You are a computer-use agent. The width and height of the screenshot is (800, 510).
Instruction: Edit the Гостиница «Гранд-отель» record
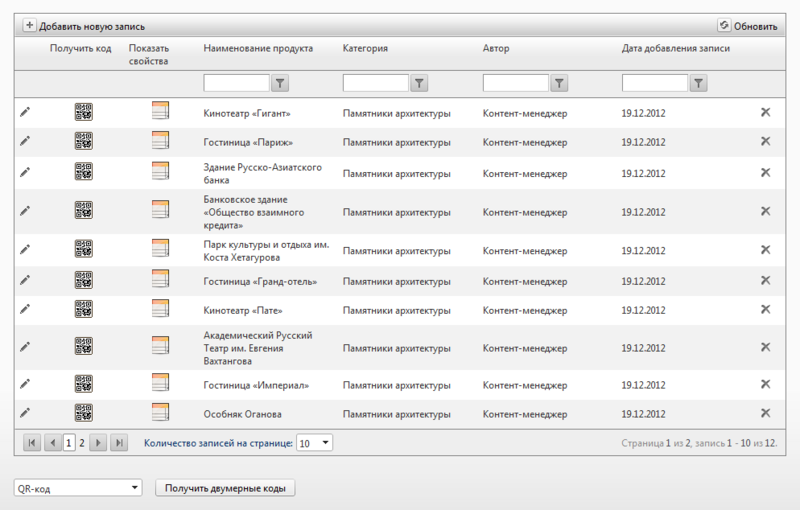pos(25,280)
